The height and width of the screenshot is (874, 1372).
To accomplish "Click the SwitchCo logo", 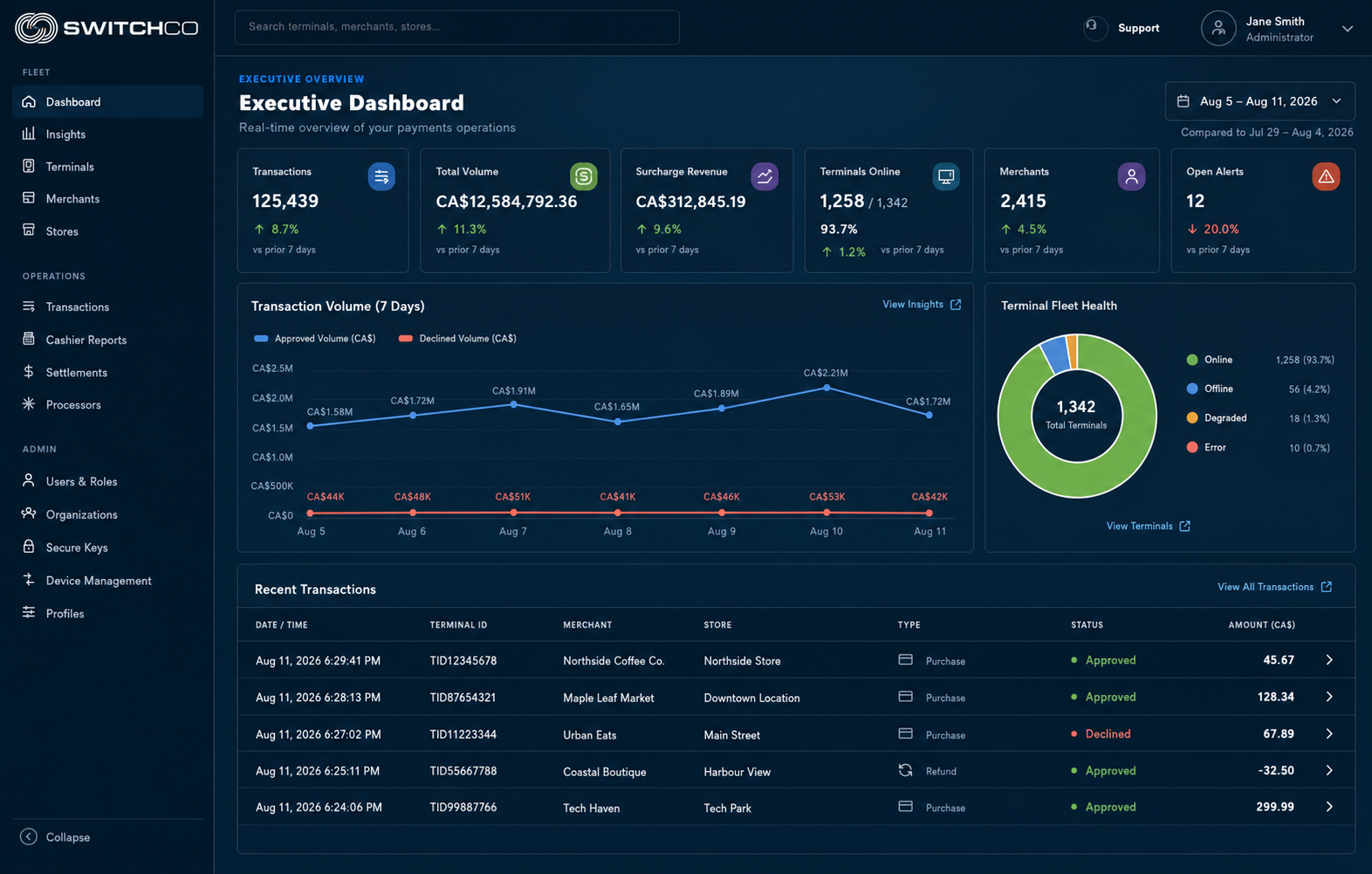I will coord(106,28).
